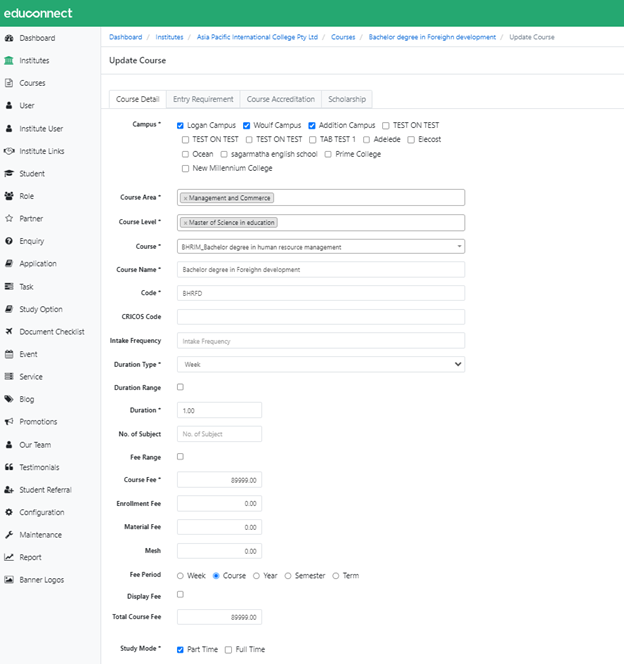Click the Testimonials quote icon
This screenshot has width=624, height=664.
tap(9, 467)
